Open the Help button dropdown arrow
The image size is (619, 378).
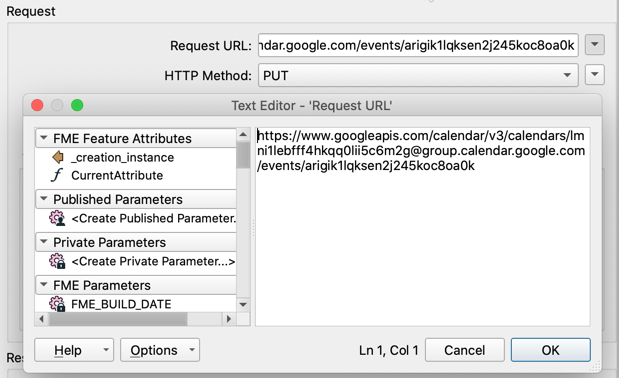point(106,350)
